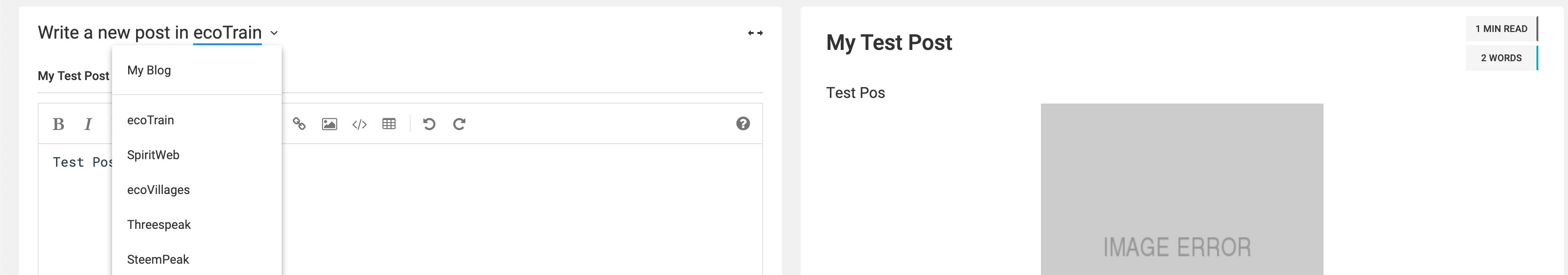Insert an image with picture icon

pos(329,124)
